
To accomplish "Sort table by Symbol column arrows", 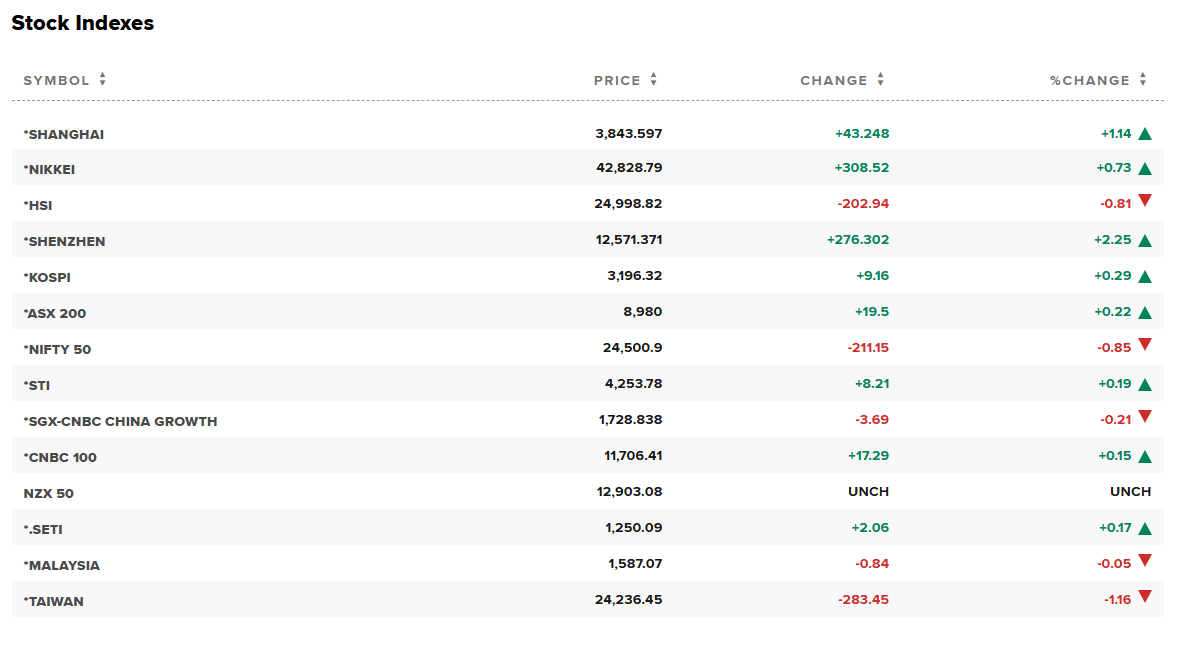I will click(102, 80).
